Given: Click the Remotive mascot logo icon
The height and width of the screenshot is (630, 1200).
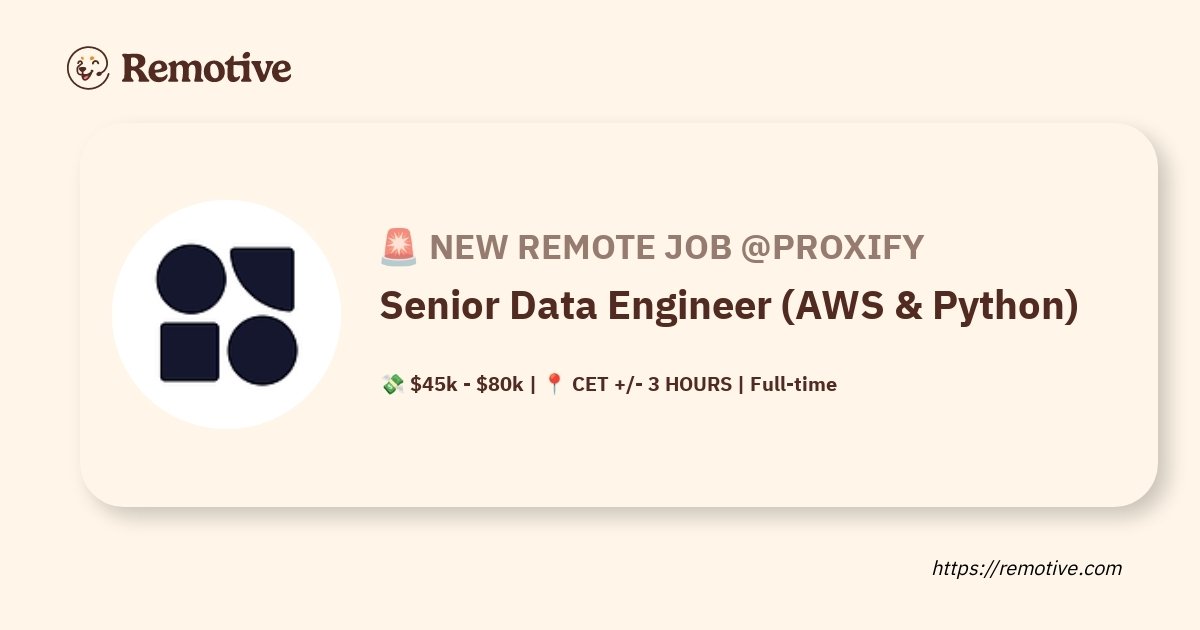Looking at the screenshot, I should pyautogui.click(x=88, y=68).
